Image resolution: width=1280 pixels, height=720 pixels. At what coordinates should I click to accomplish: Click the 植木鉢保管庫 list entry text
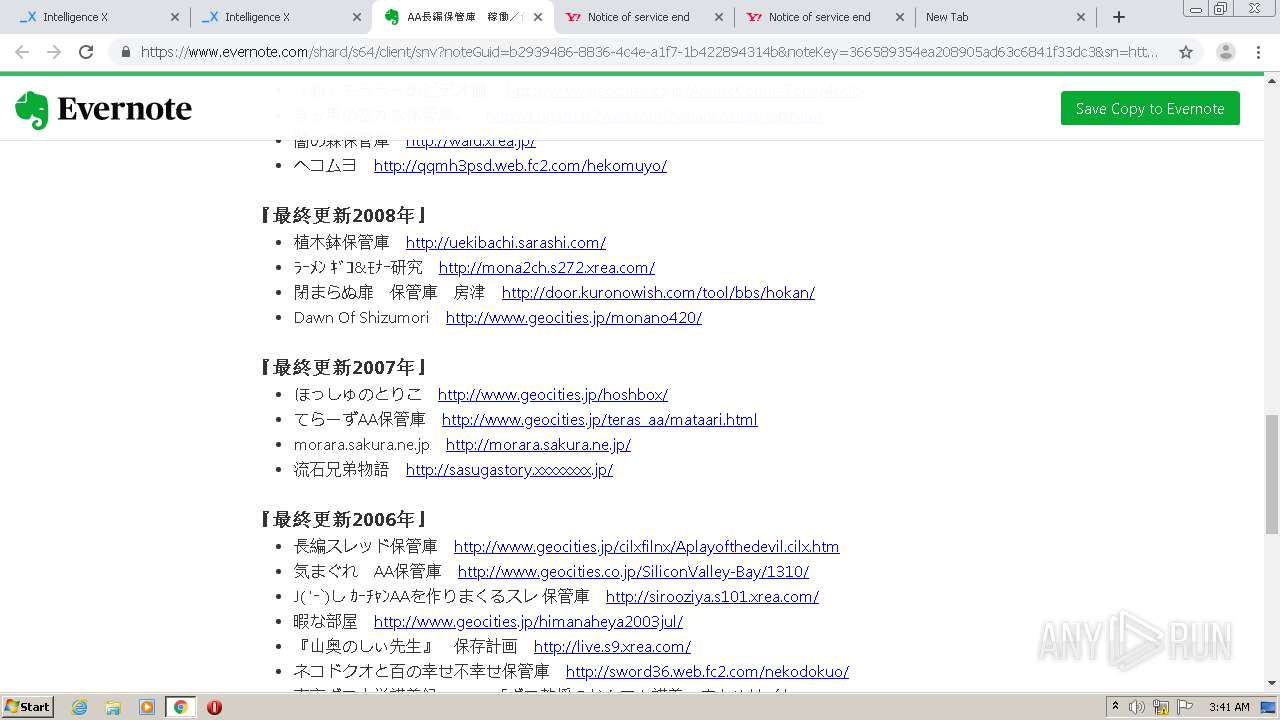(x=341, y=243)
